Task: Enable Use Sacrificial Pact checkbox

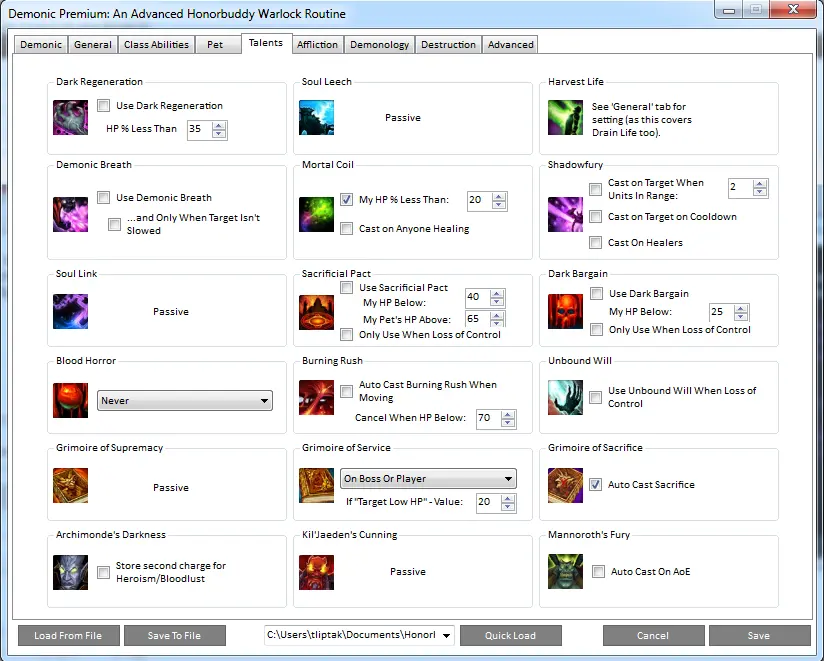Action: 346,287
